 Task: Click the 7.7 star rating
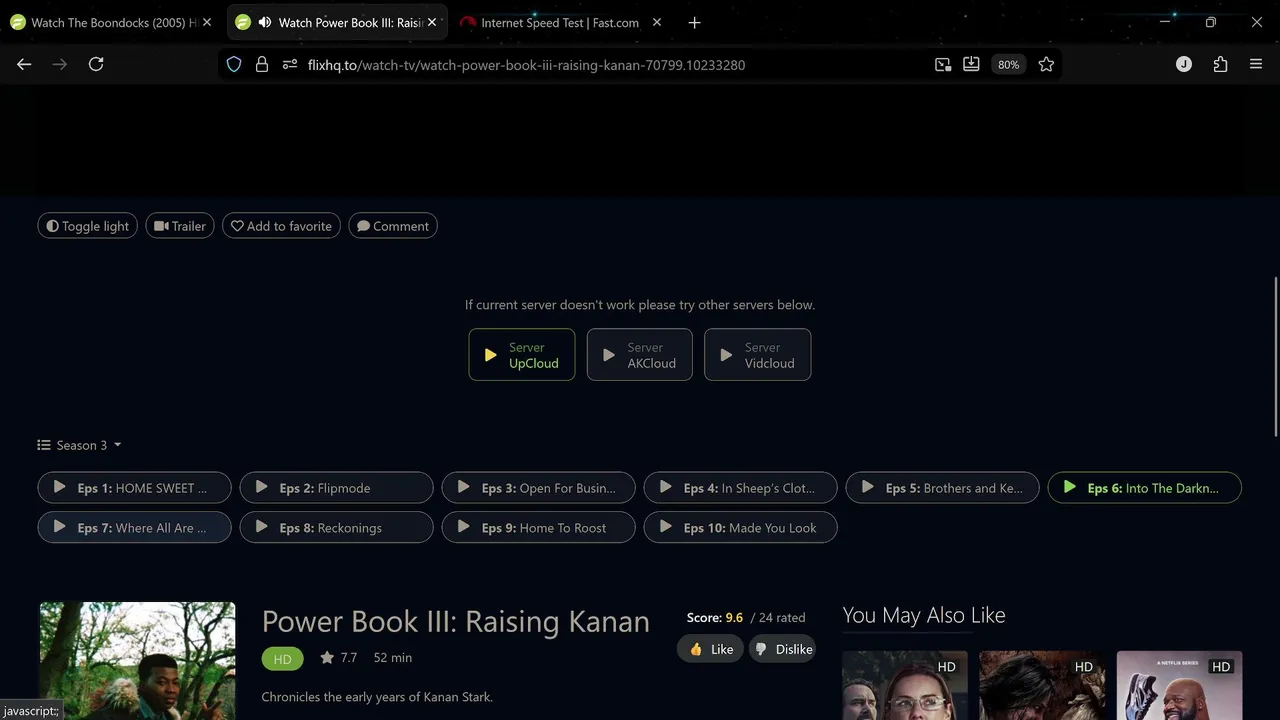pyautogui.click(x=339, y=658)
